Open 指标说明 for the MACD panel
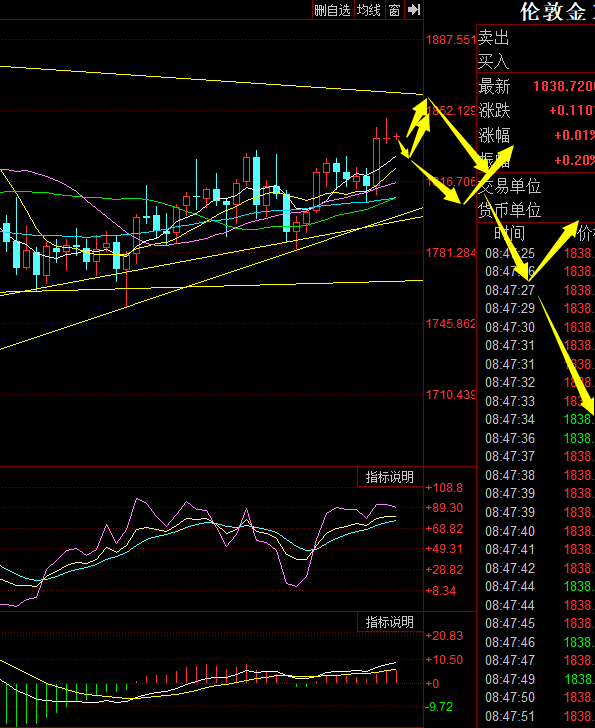The image size is (595, 728). (x=390, y=622)
